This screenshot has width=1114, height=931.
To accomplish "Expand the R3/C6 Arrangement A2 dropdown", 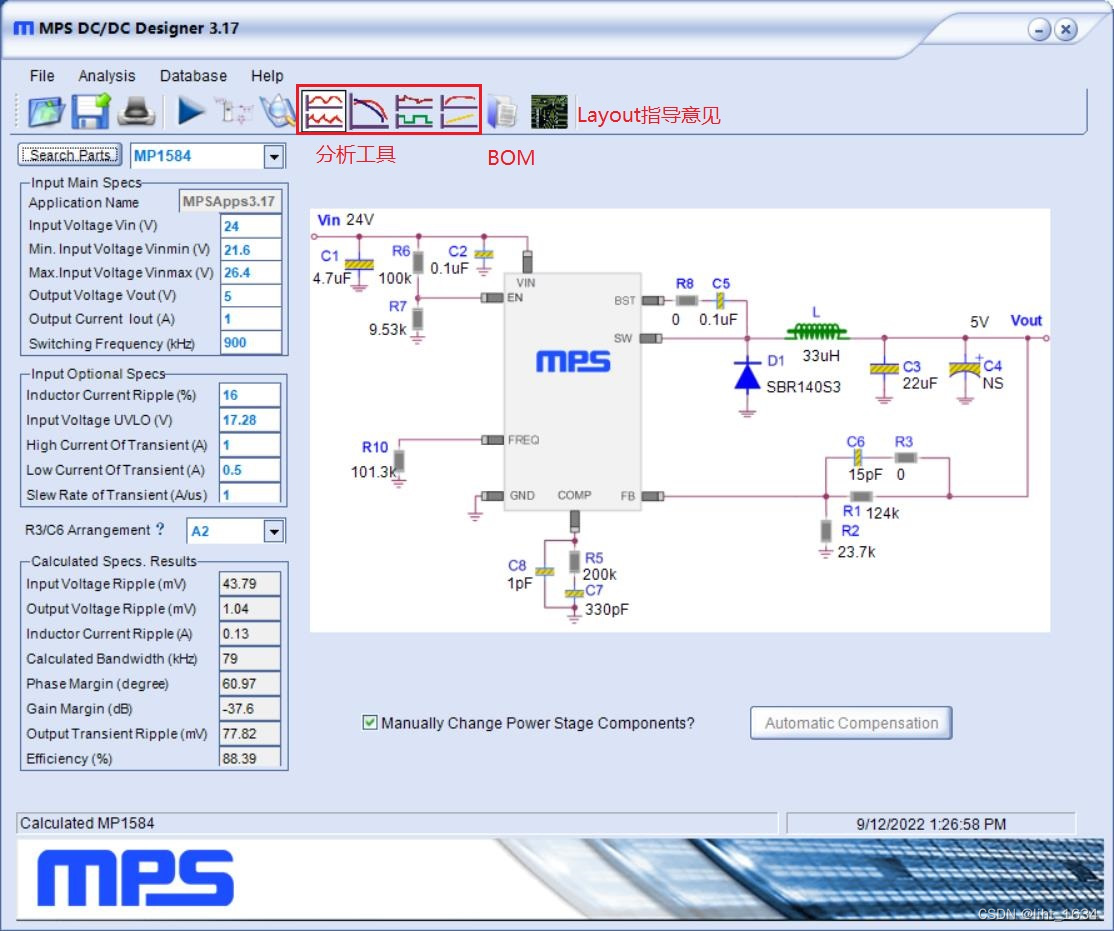I will coord(274,531).
